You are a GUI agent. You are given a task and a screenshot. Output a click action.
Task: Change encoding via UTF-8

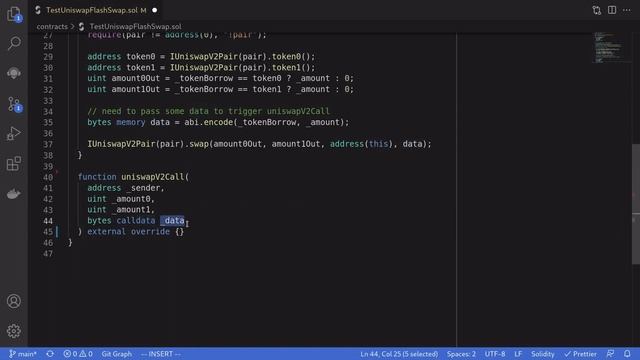[x=495, y=354]
